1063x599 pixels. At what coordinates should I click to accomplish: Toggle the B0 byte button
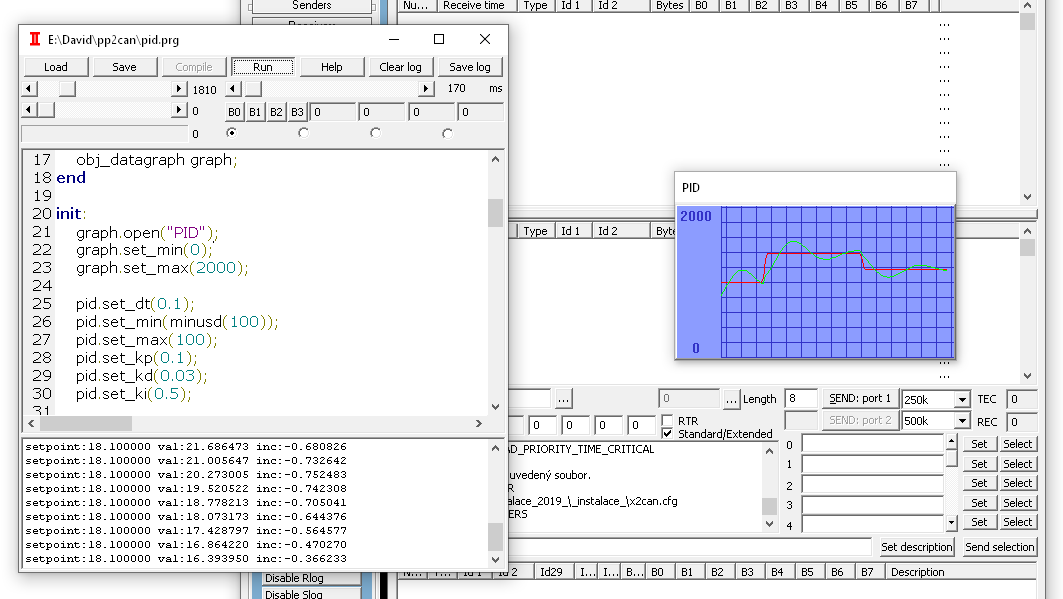tap(234, 112)
